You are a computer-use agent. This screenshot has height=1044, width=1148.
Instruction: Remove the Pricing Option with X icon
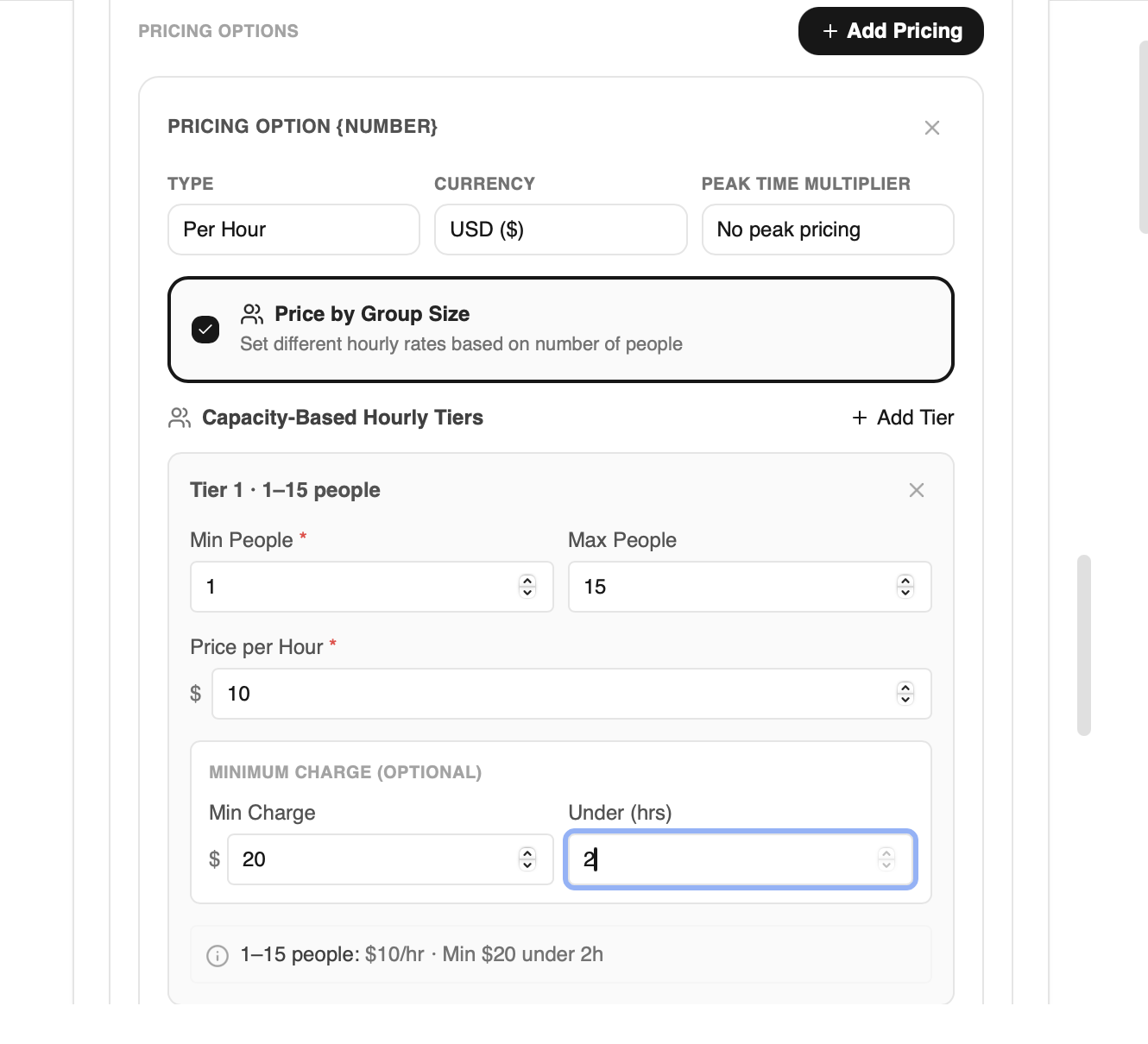932,128
